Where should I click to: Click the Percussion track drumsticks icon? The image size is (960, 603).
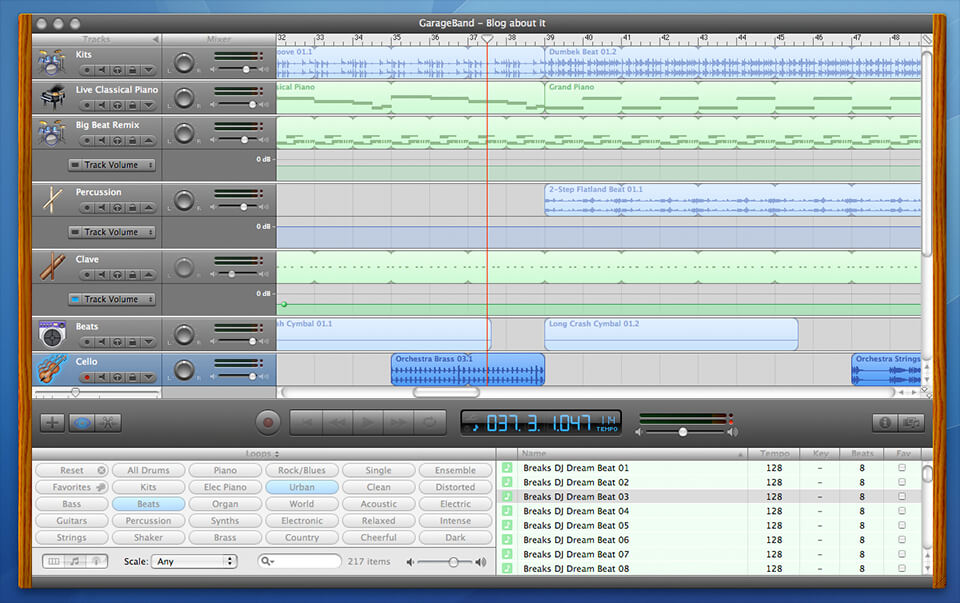(x=53, y=199)
